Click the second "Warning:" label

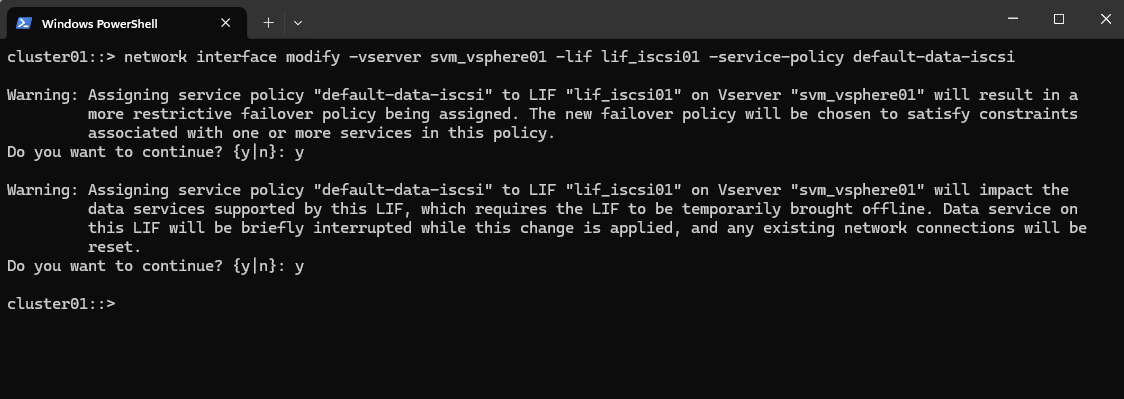coord(43,190)
